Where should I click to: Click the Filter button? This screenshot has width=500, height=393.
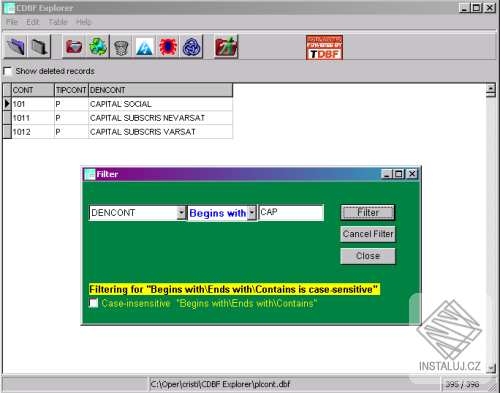(x=368, y=213)
